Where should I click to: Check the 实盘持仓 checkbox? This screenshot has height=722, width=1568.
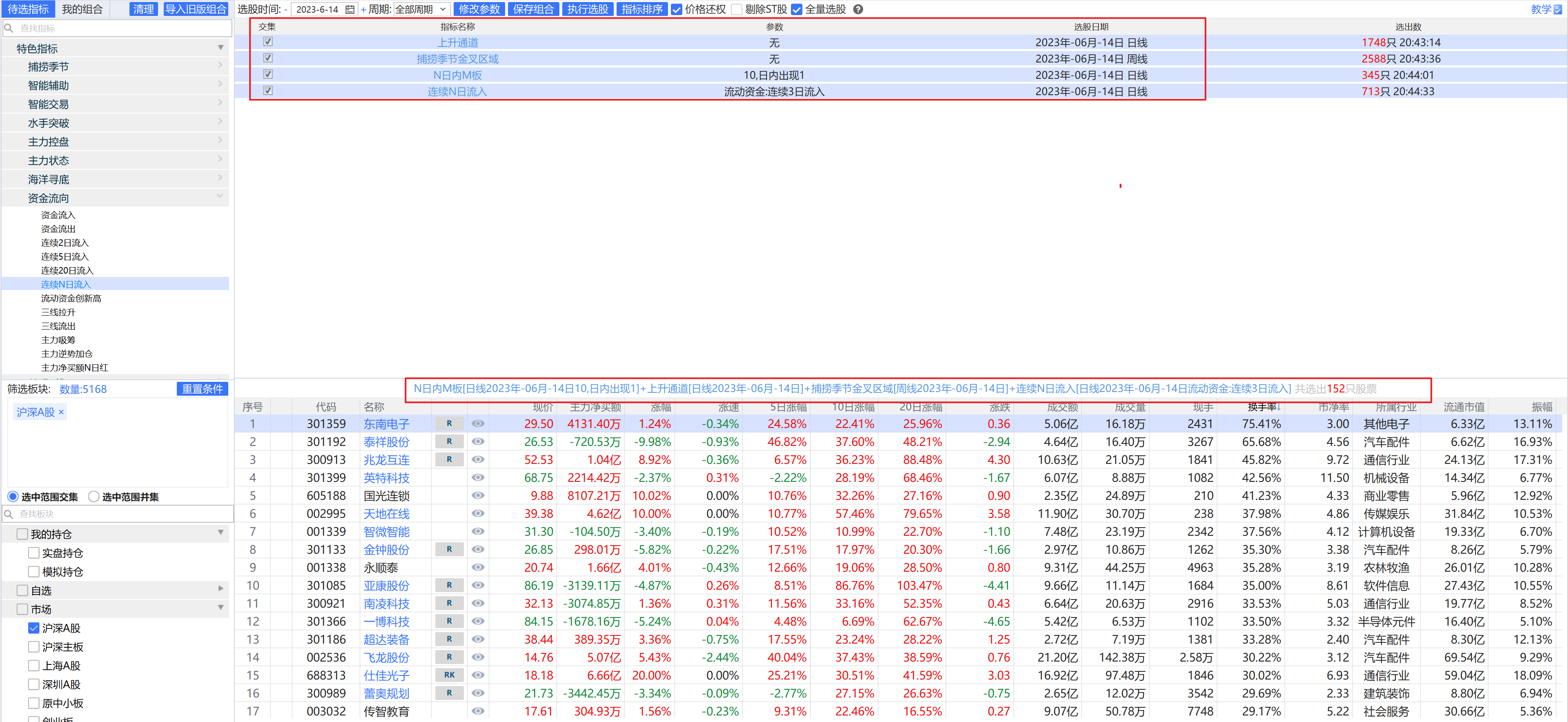click(x=34, y=553)
